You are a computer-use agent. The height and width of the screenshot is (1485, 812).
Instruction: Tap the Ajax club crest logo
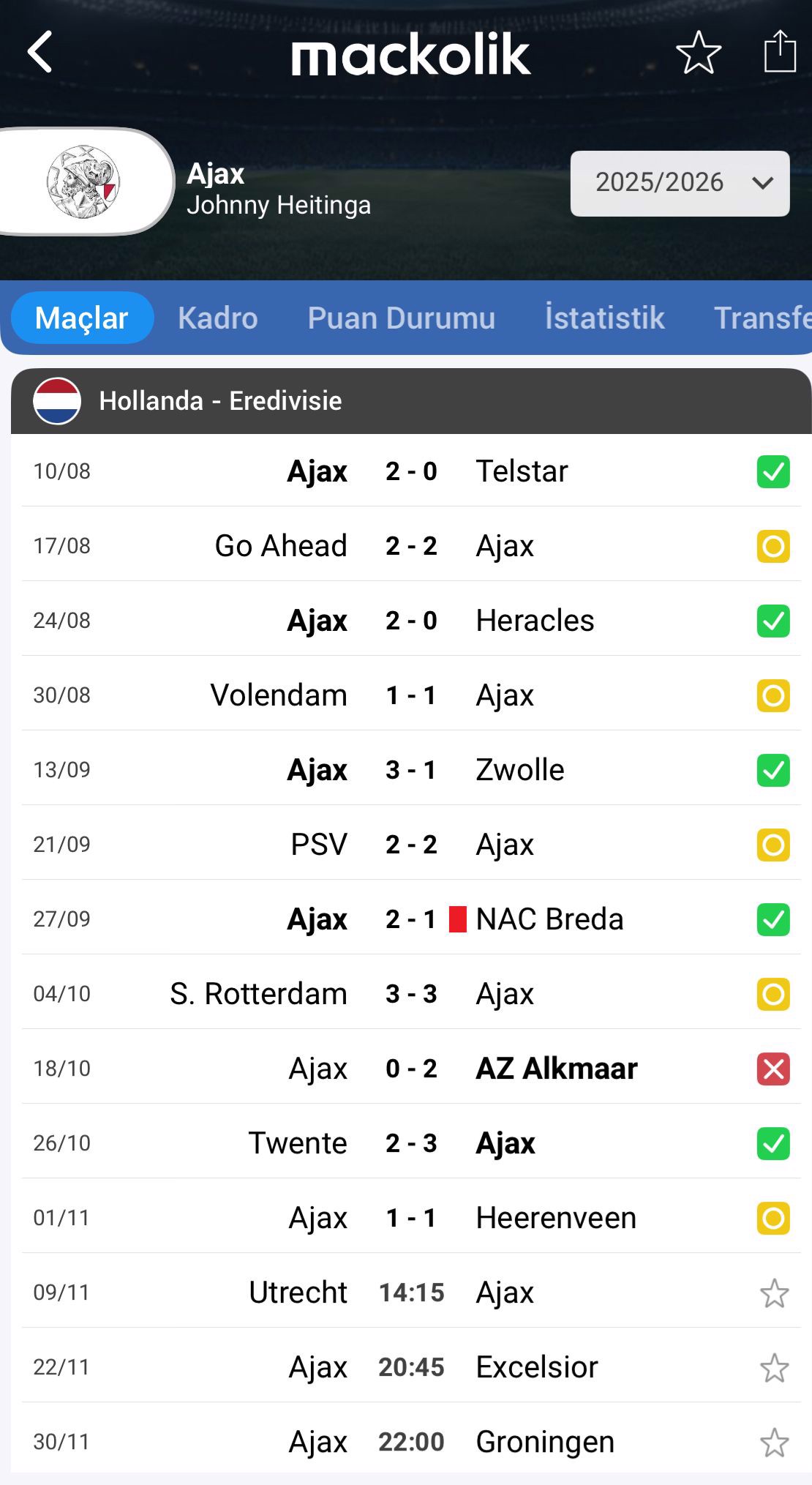83,182
